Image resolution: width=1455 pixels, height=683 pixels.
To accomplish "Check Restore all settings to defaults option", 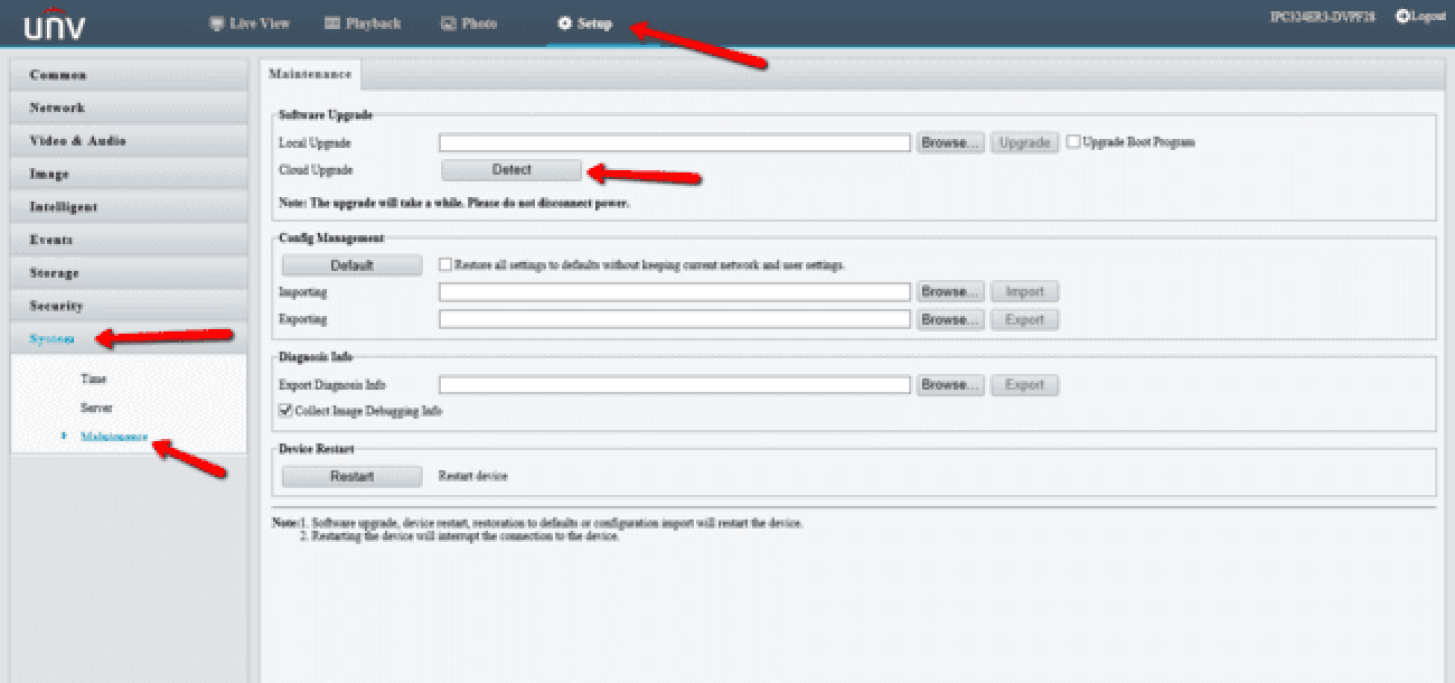I will tap(446, 265).
